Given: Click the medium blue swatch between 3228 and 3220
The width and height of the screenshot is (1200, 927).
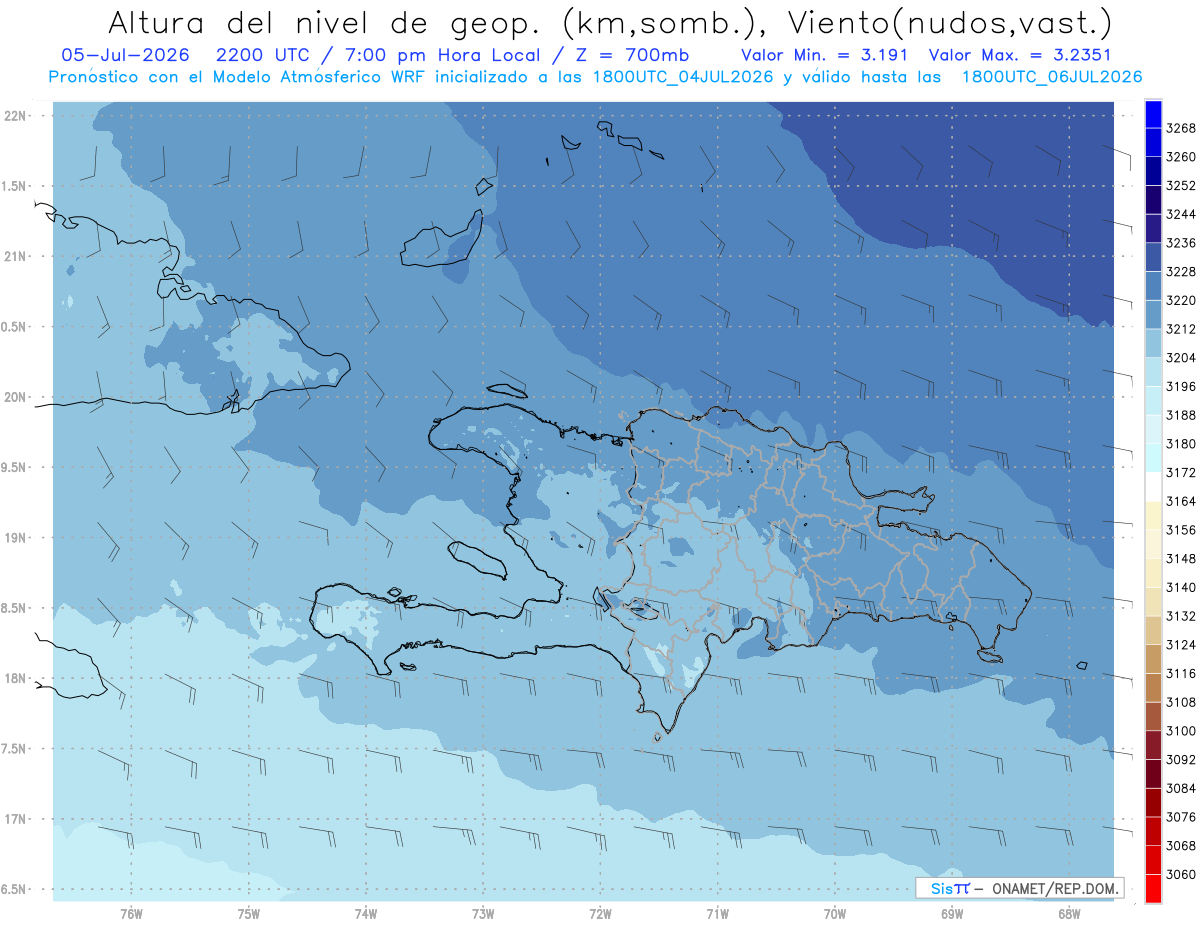Looking at the screenshot, I should tap(1152, 286).
